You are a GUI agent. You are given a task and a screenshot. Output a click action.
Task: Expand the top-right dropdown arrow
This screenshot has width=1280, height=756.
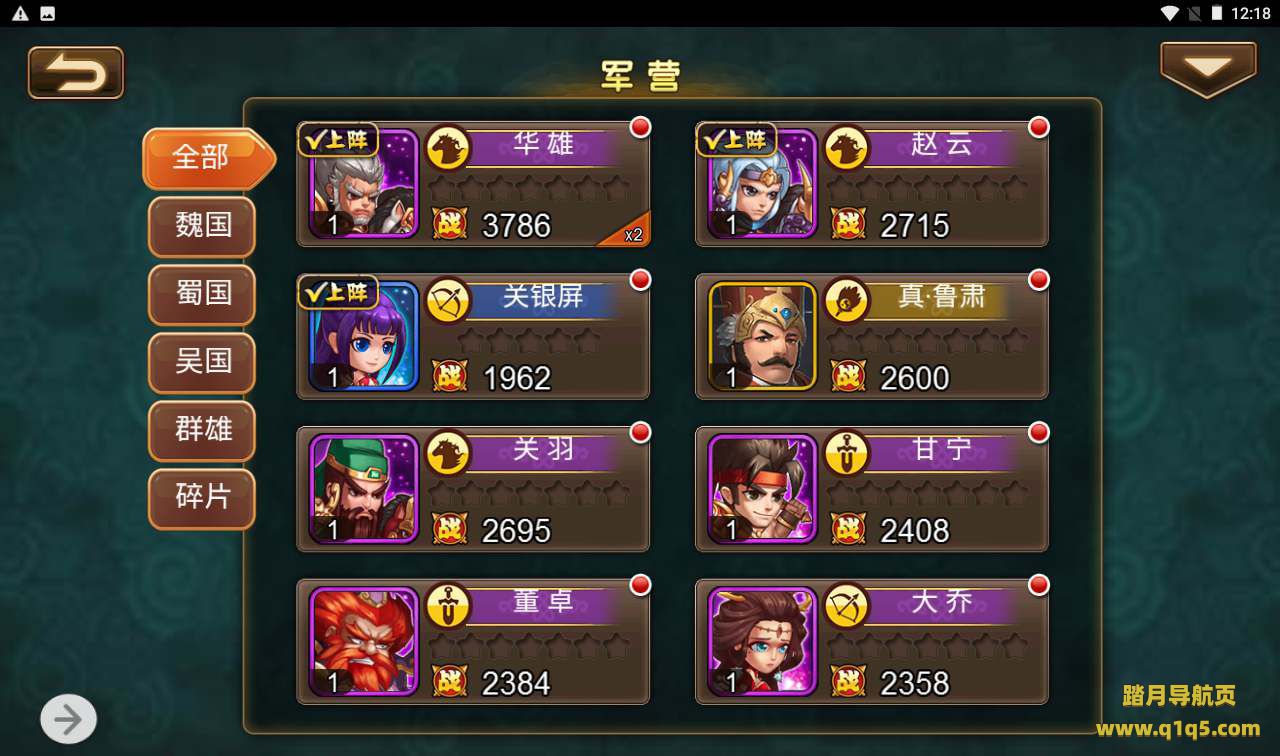pos(1208,70)
